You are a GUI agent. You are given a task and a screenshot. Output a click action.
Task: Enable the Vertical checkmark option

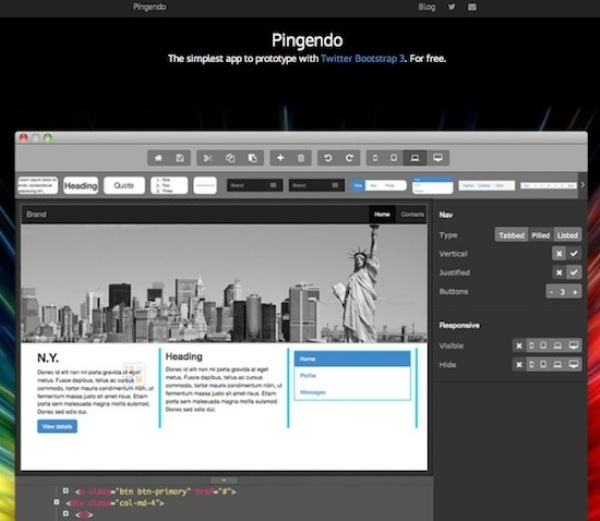[574, 254]
